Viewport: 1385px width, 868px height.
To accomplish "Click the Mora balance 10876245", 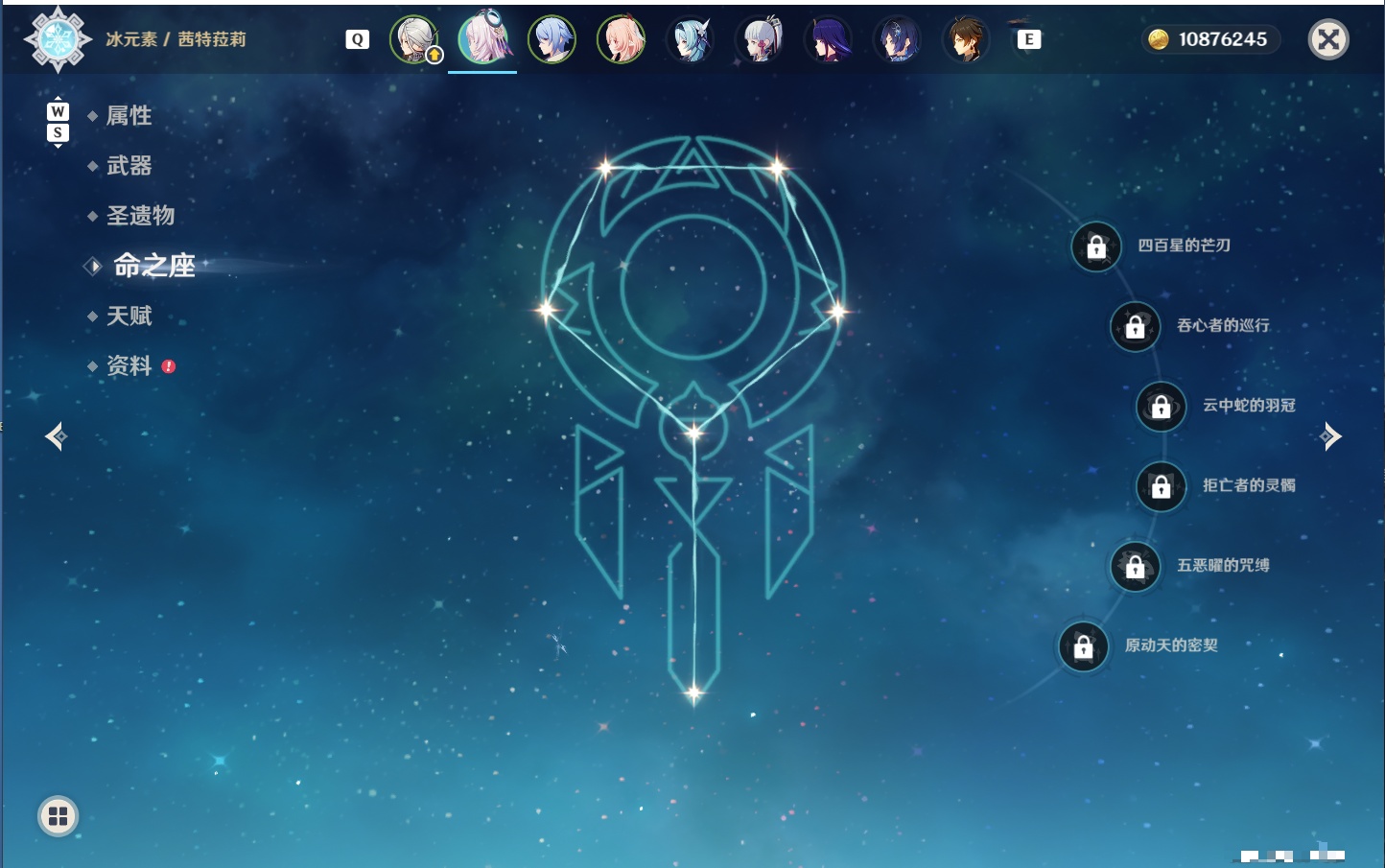I will click(1223, 39).
